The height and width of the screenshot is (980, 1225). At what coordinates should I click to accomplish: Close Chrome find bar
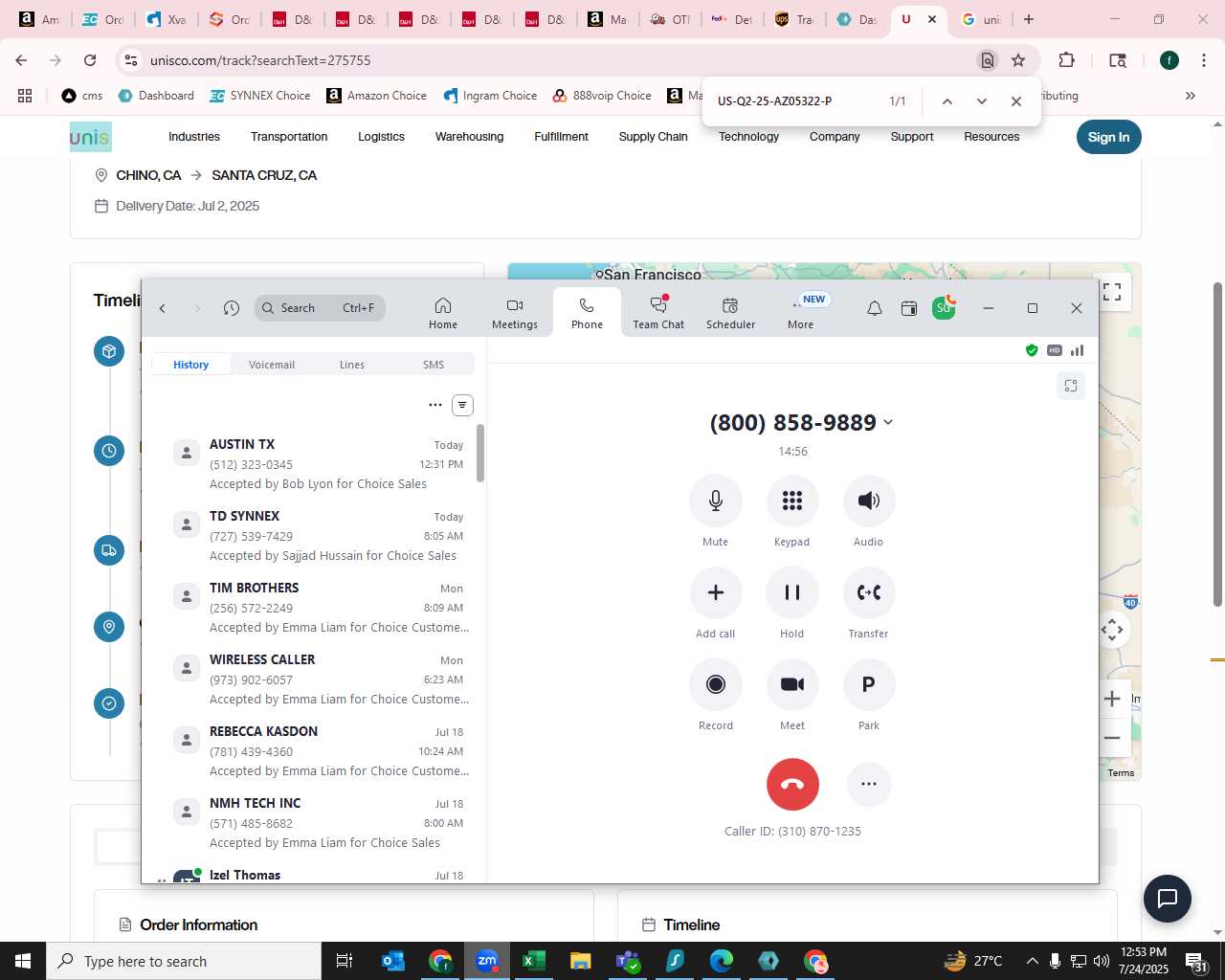pyautogui.click(x=1016, y=101)
